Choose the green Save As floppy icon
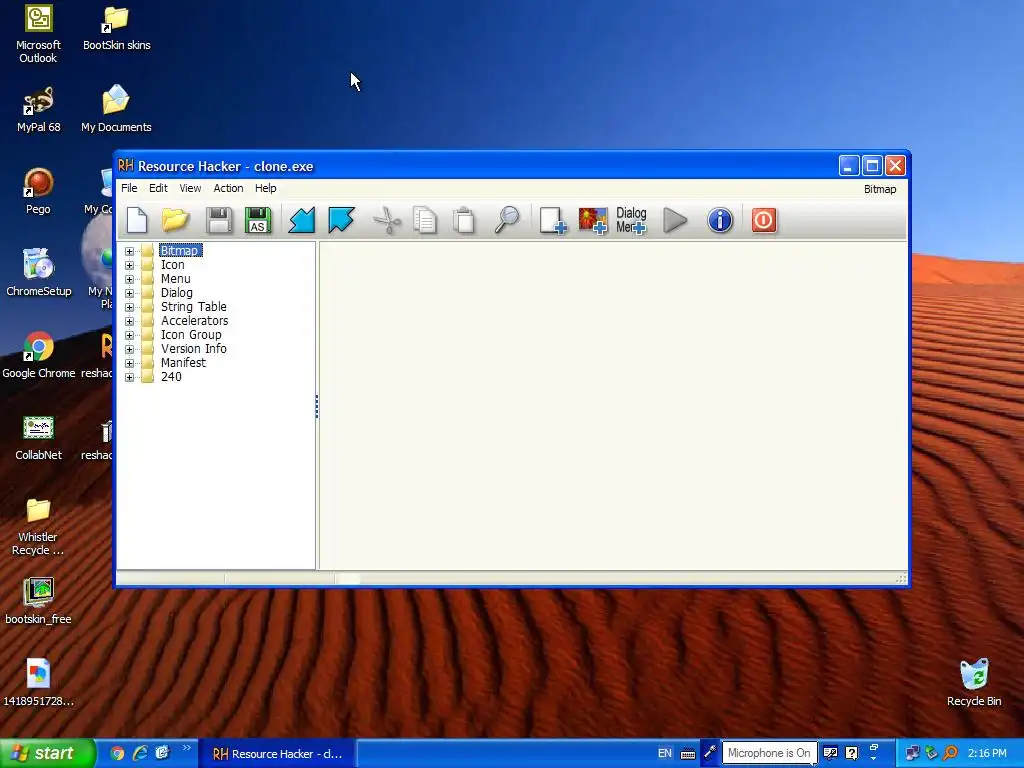1024x768 pixels. 258,220
